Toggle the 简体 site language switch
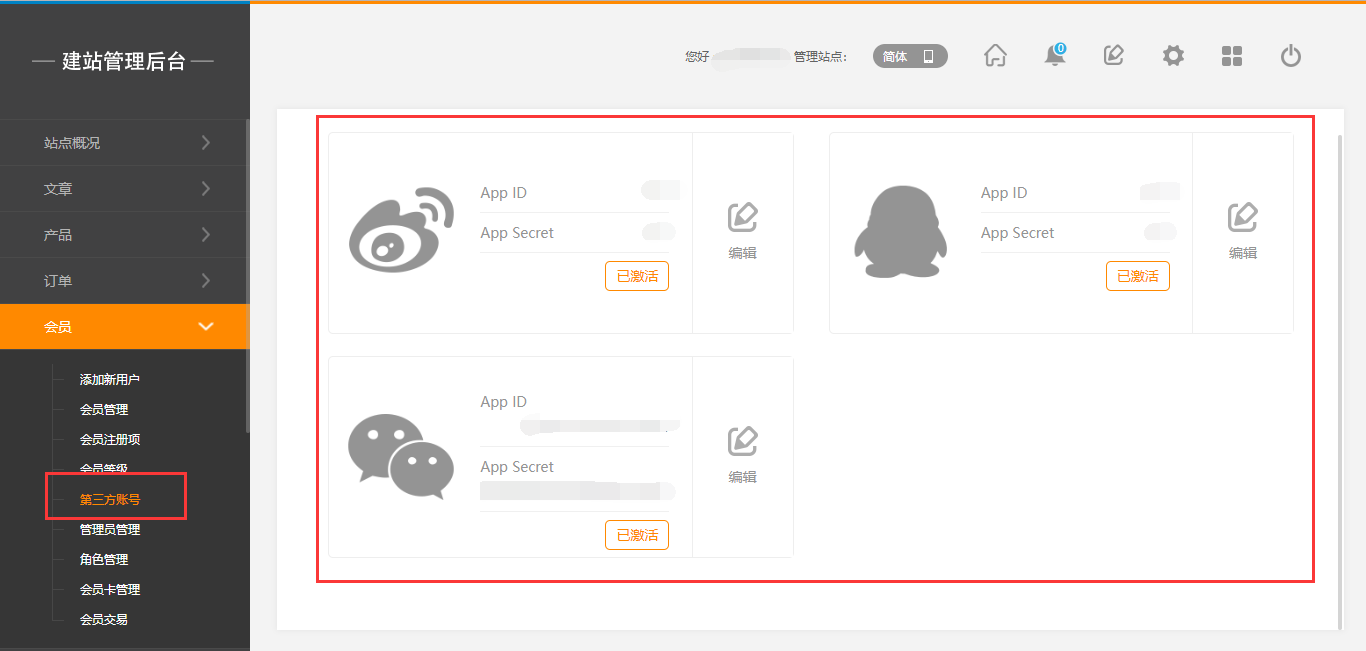 [x=909, y=56]
